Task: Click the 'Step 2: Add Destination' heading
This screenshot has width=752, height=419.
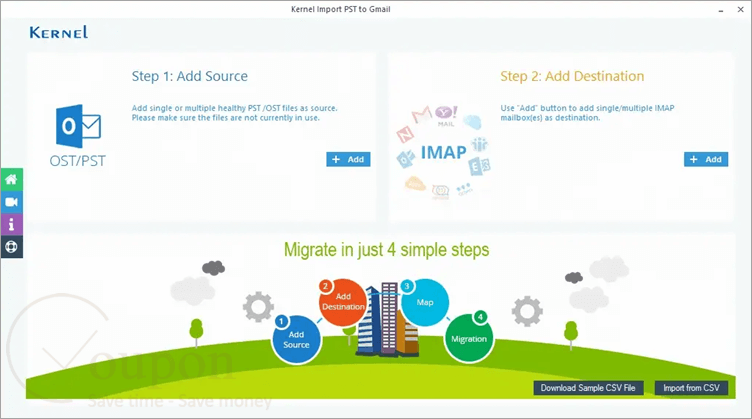Action: pos(572,76)
